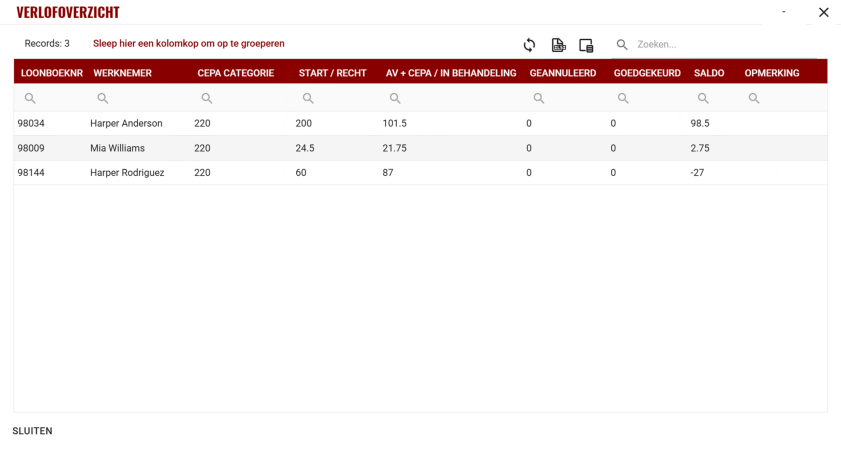Click the filter icon under Geannuleerd column

click(539, 98)
